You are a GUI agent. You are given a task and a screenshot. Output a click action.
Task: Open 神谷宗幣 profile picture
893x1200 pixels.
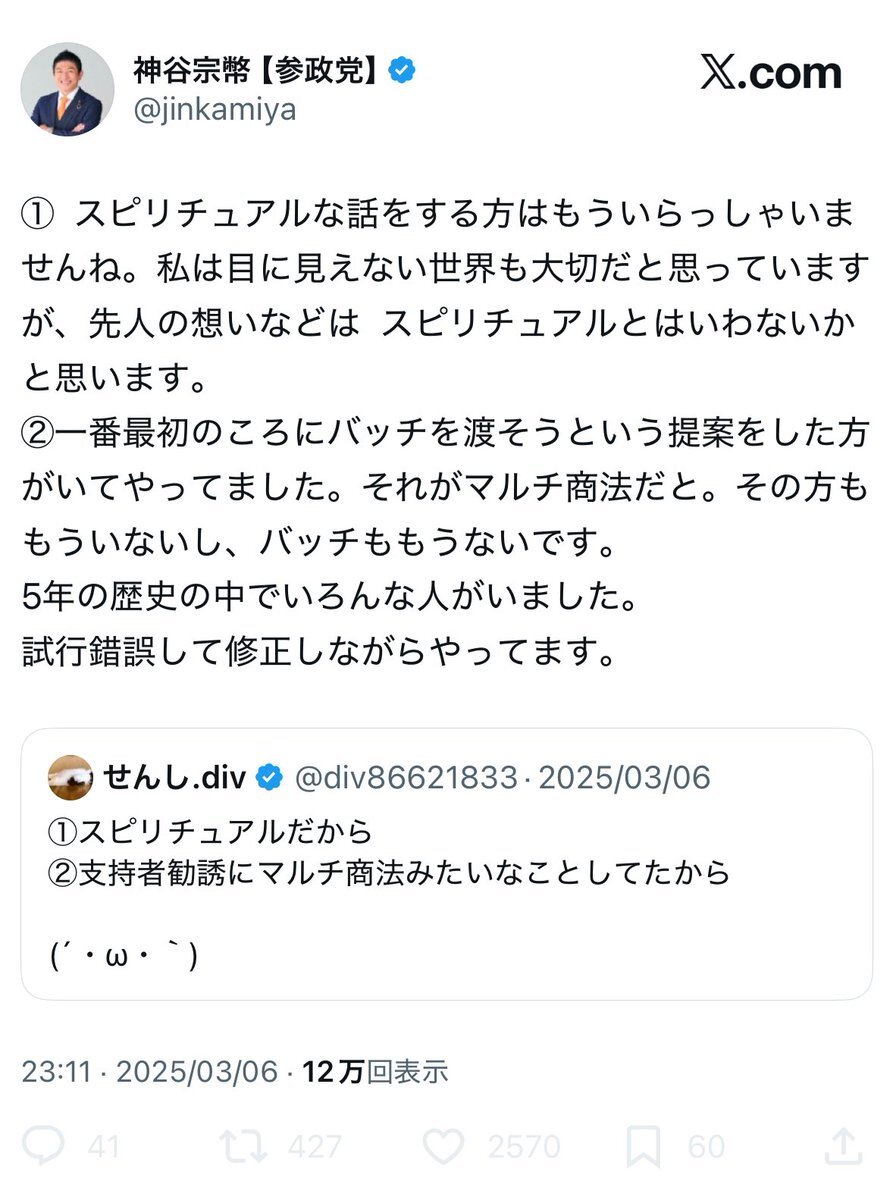67,89
